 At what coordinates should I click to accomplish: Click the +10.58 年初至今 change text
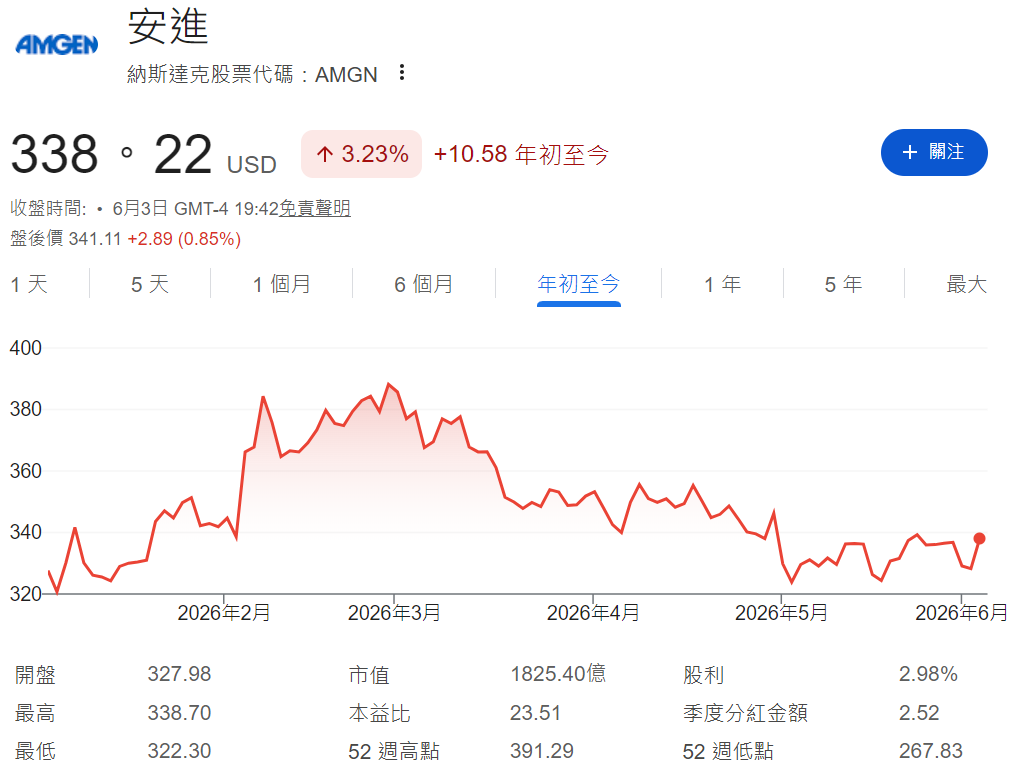click(521, 154)
